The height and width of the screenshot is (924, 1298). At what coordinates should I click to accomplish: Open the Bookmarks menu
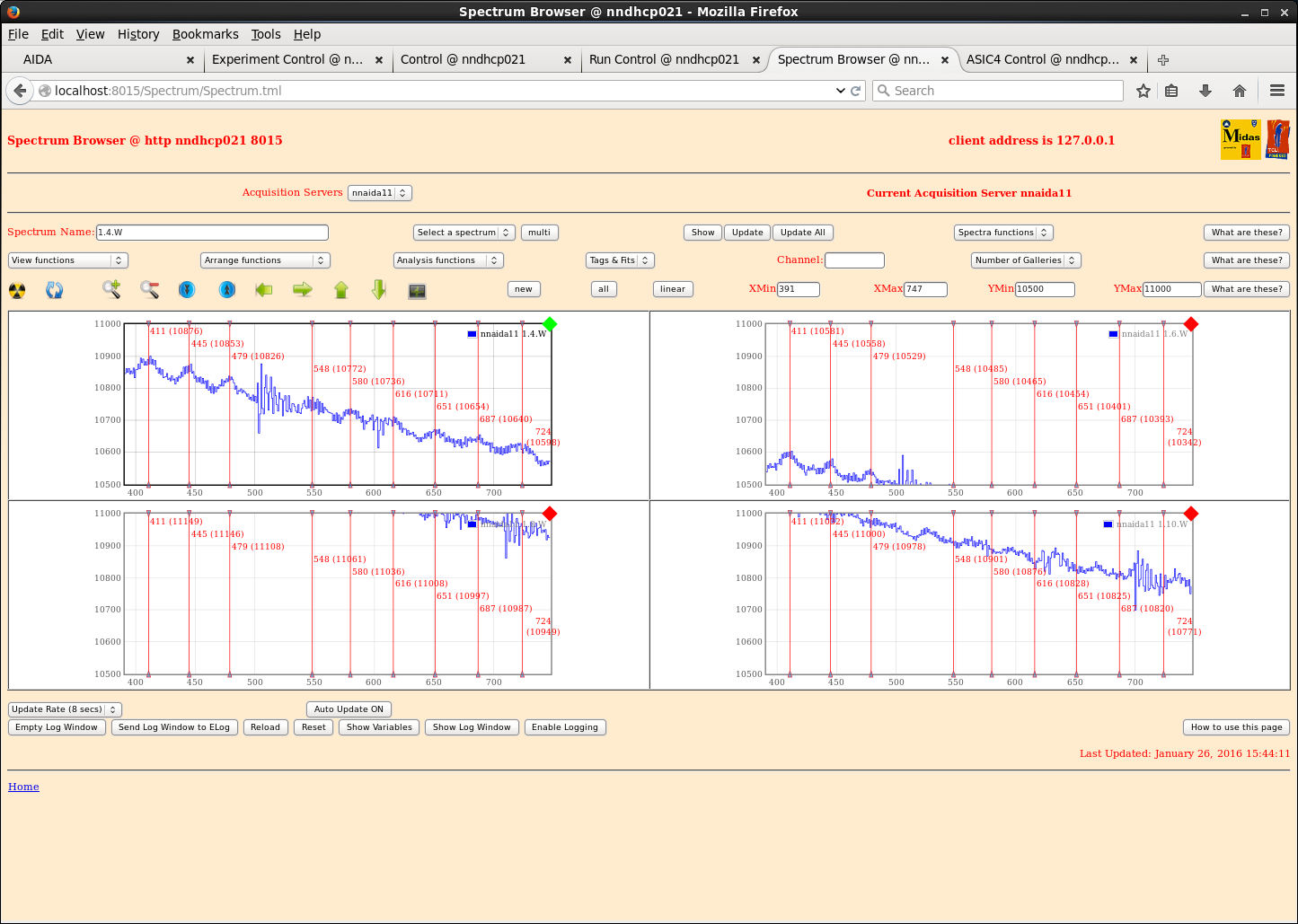click(206, 34)
